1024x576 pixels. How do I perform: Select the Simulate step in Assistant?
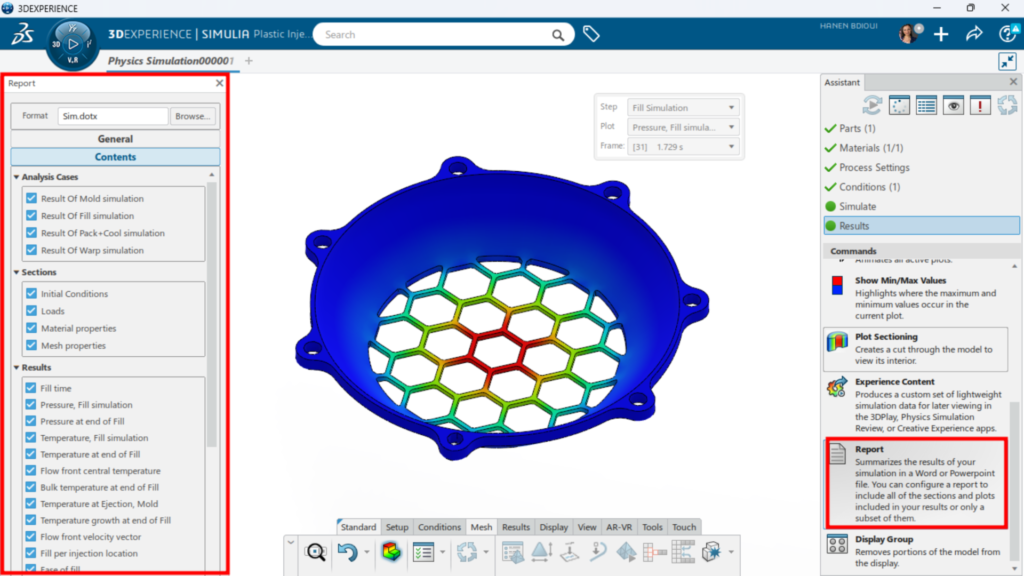pos(857,206)
